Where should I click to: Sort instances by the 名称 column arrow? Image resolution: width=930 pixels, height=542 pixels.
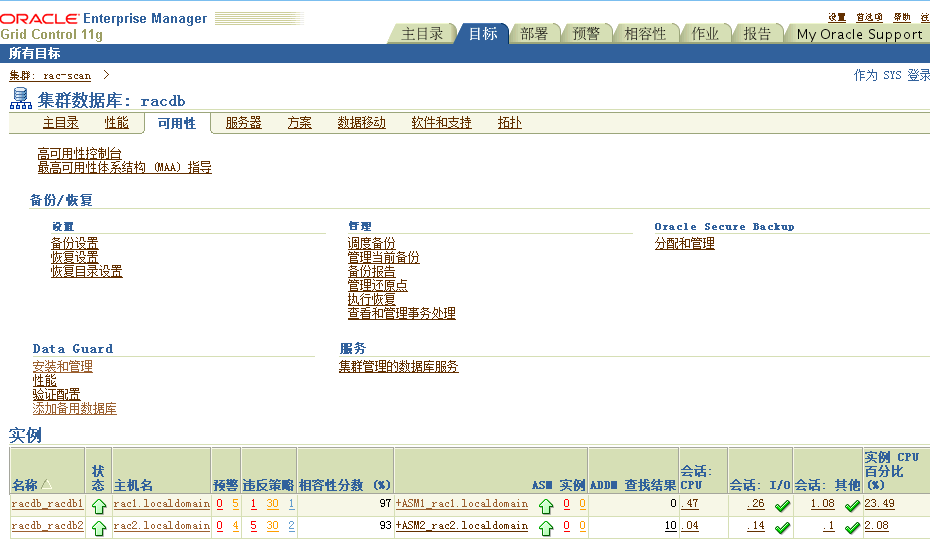[x=46, y=484]
